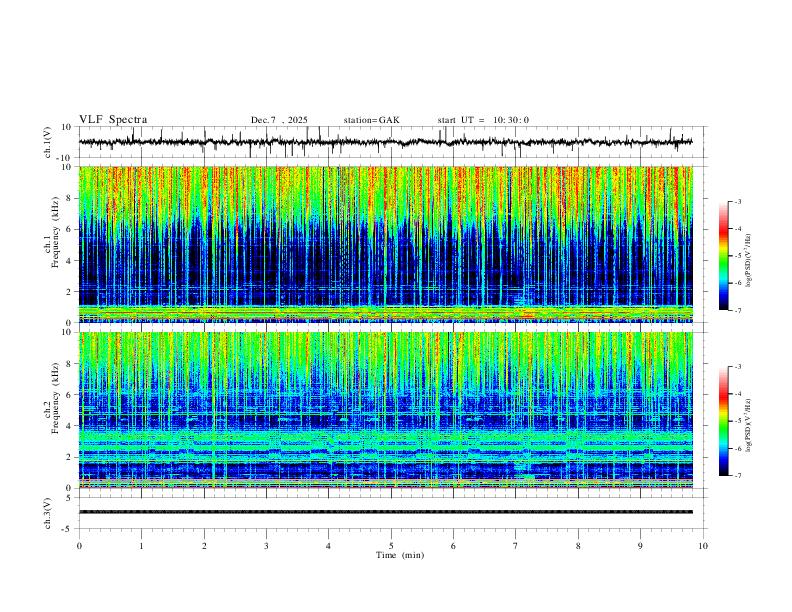This screenshot has width=792, height=612.
Task: Click time axis tick label "7"
Action: 516,546
